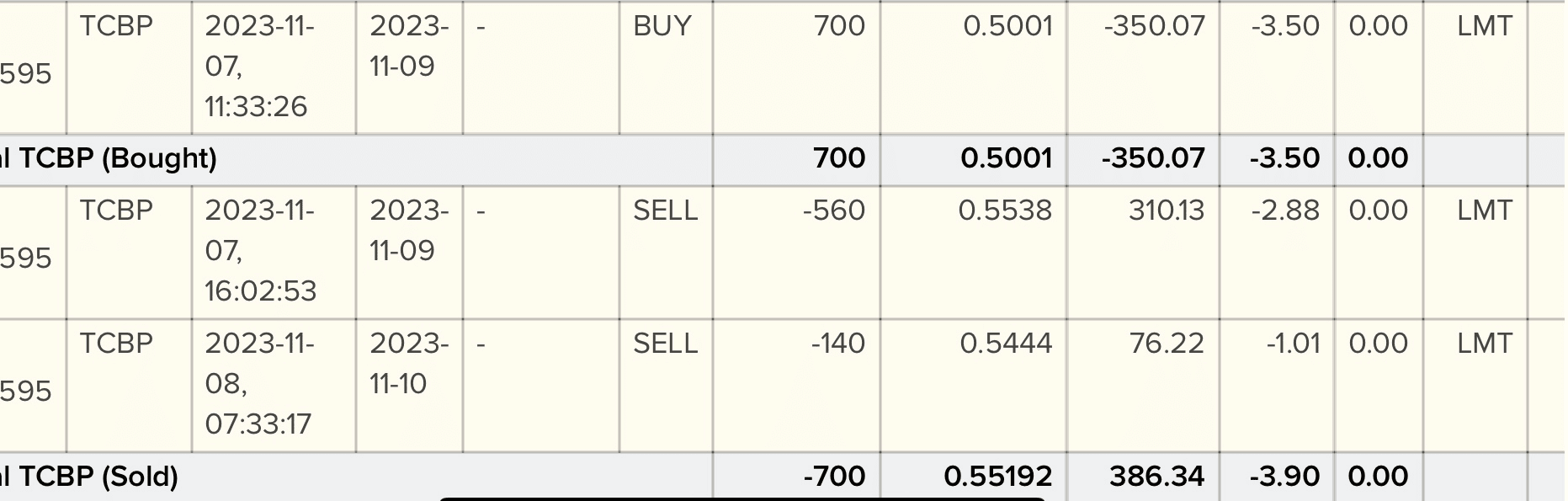Select the SELL cell for the -140 trade
This screenshot has height=501, width=1568.
[x=665, y=344]
